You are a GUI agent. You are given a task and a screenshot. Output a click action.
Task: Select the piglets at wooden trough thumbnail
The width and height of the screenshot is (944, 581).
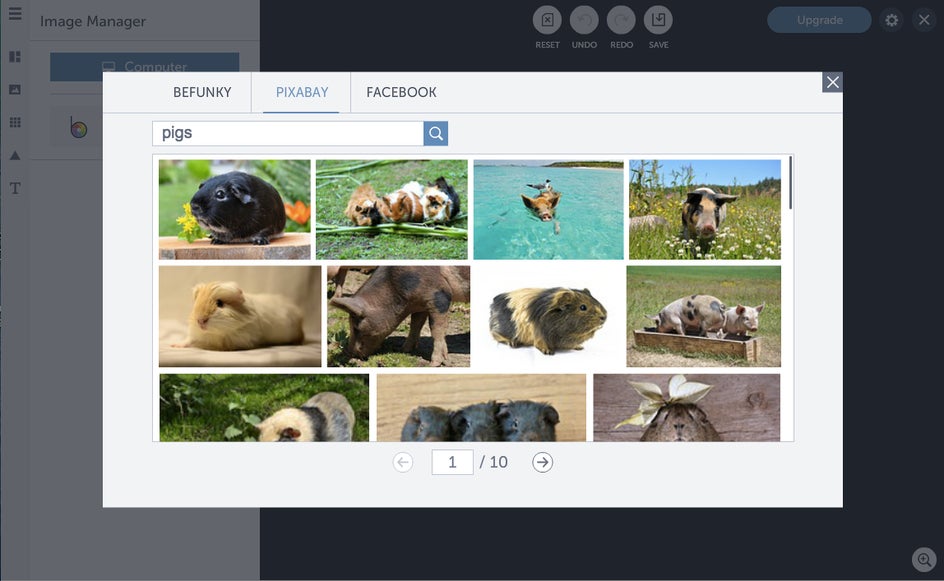tap(704, 317)
